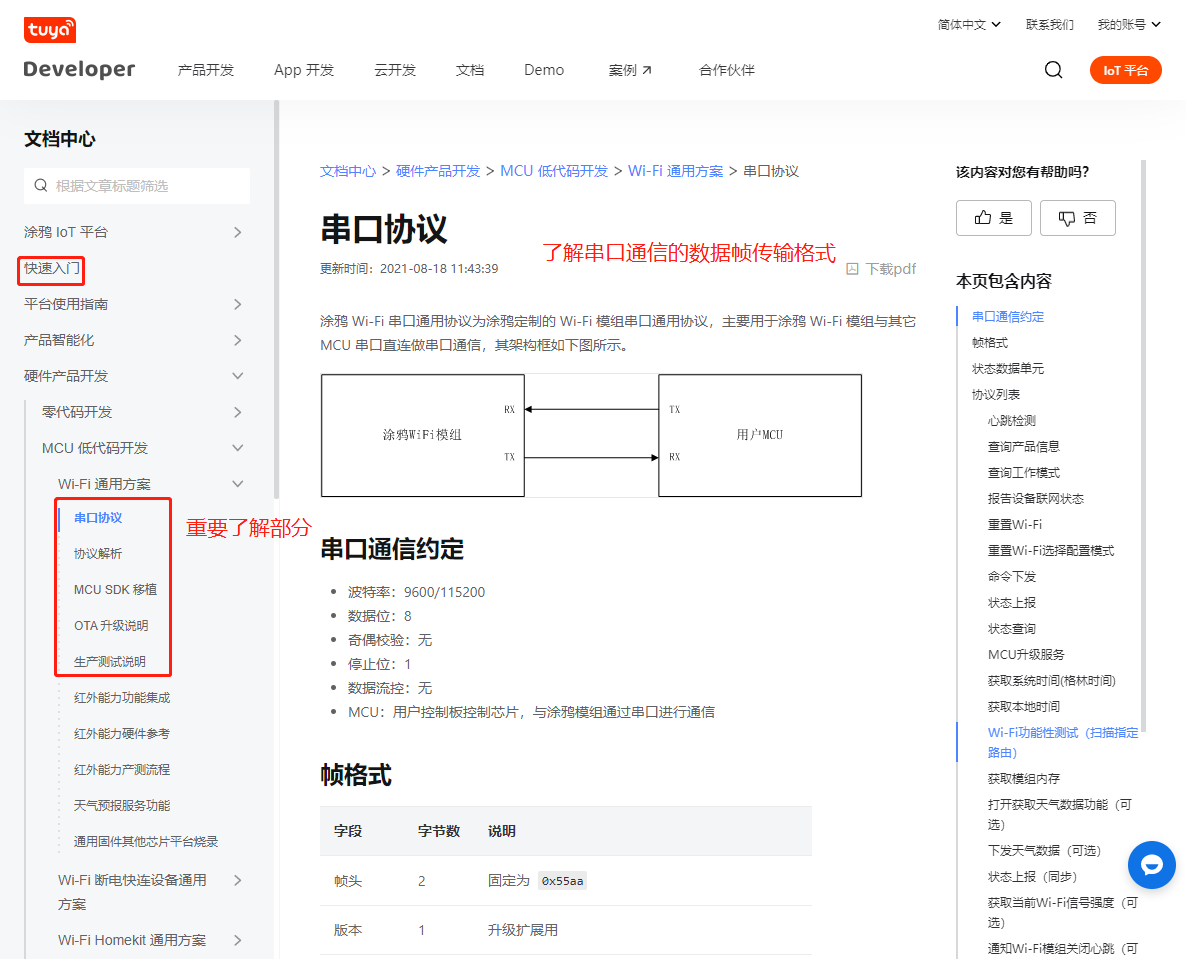Collapse 硬件产品开发 chevron
Viewport: 1186px width, 959px height.
click(238, 376)
